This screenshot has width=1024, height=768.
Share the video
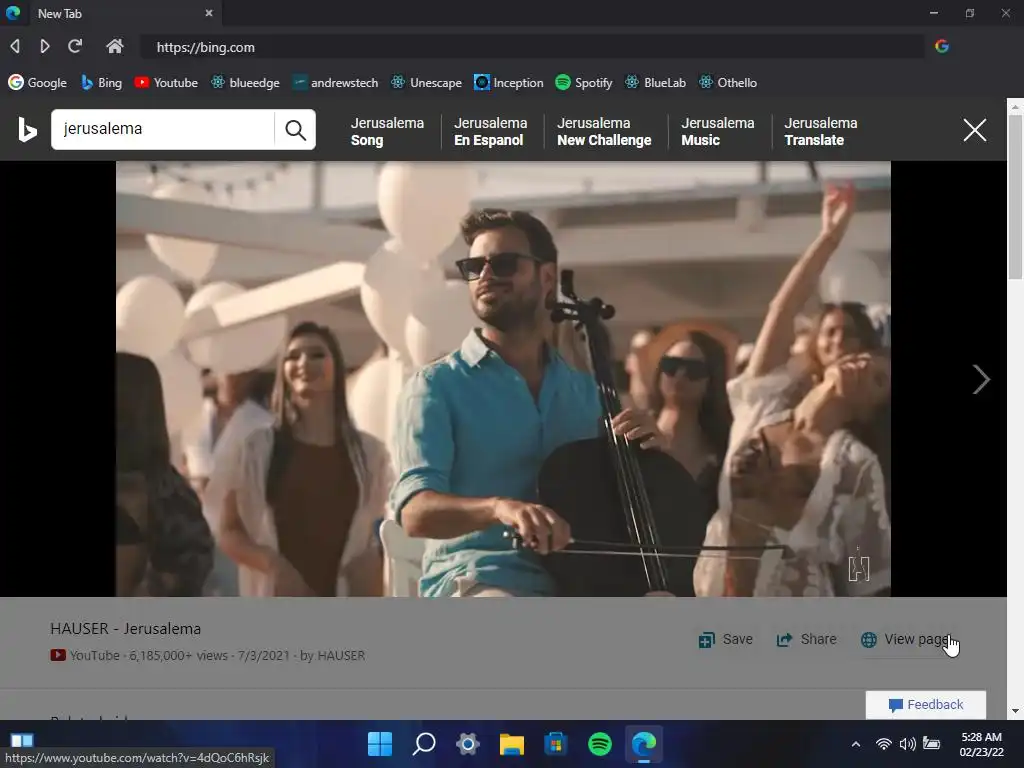point(807,639)
